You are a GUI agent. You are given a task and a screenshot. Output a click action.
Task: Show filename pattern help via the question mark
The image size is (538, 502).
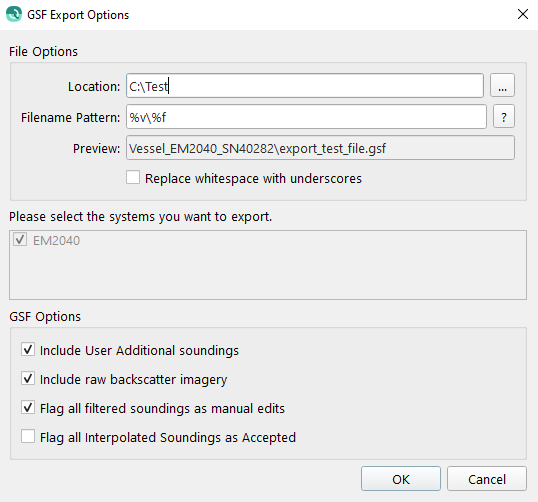(504, 117)
